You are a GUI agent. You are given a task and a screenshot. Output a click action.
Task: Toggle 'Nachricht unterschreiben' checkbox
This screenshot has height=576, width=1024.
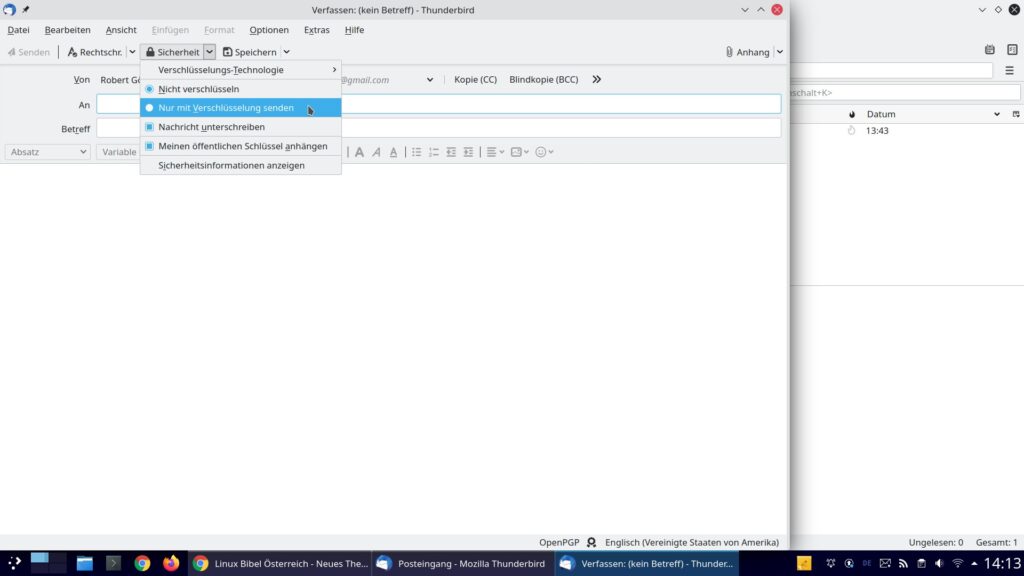click(240, 127)
